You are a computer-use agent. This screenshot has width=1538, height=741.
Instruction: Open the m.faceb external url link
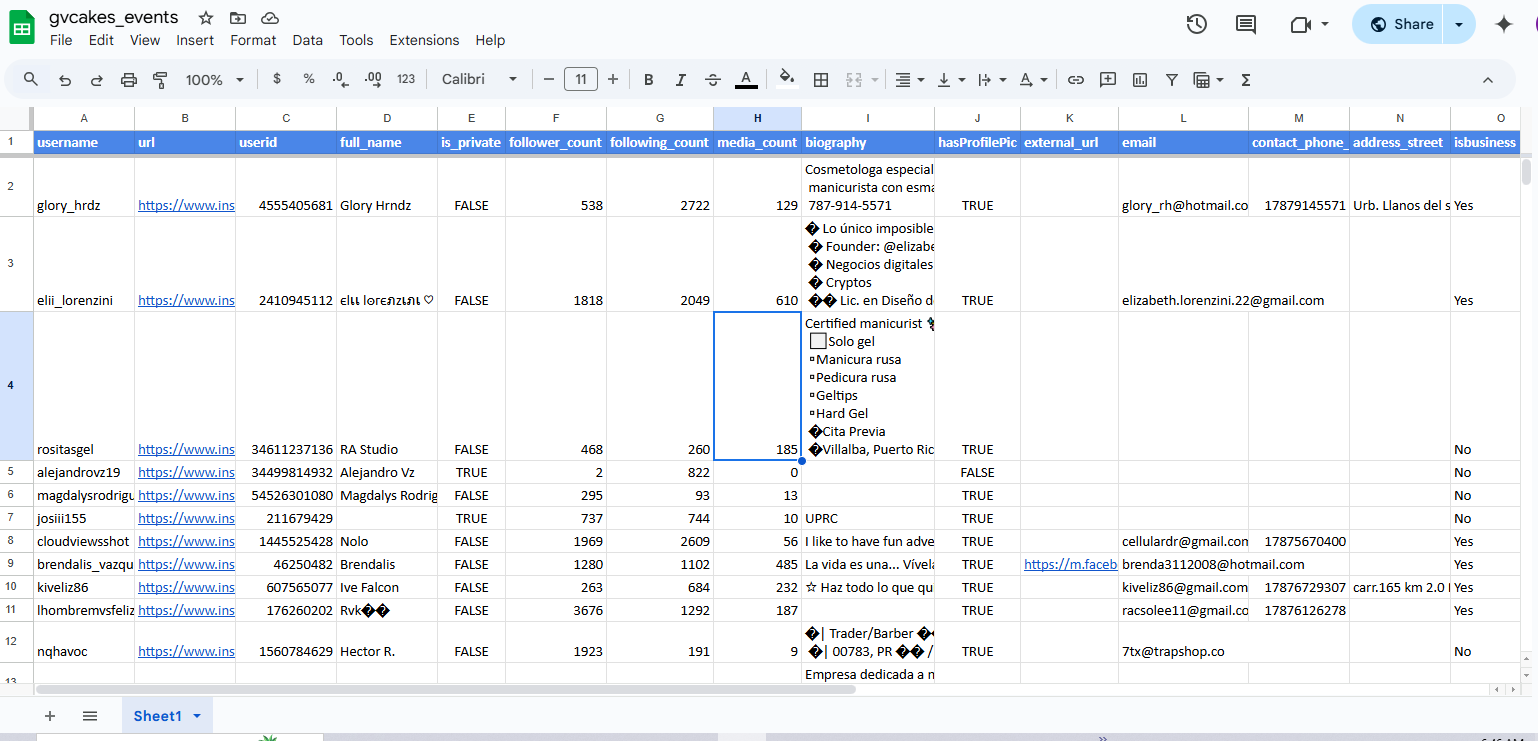1070,564
